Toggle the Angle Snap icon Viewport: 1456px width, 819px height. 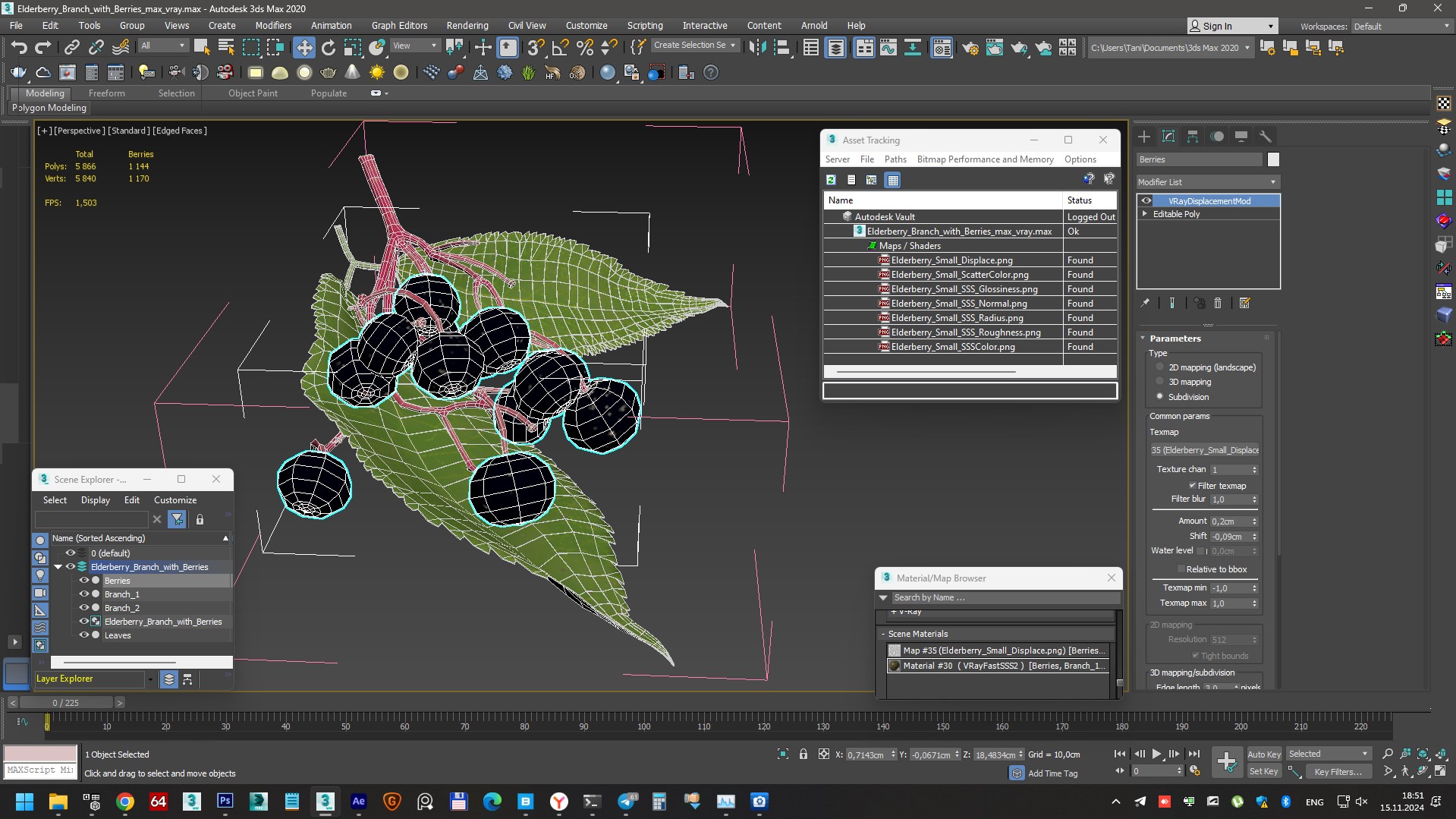(x=560, y=48)
